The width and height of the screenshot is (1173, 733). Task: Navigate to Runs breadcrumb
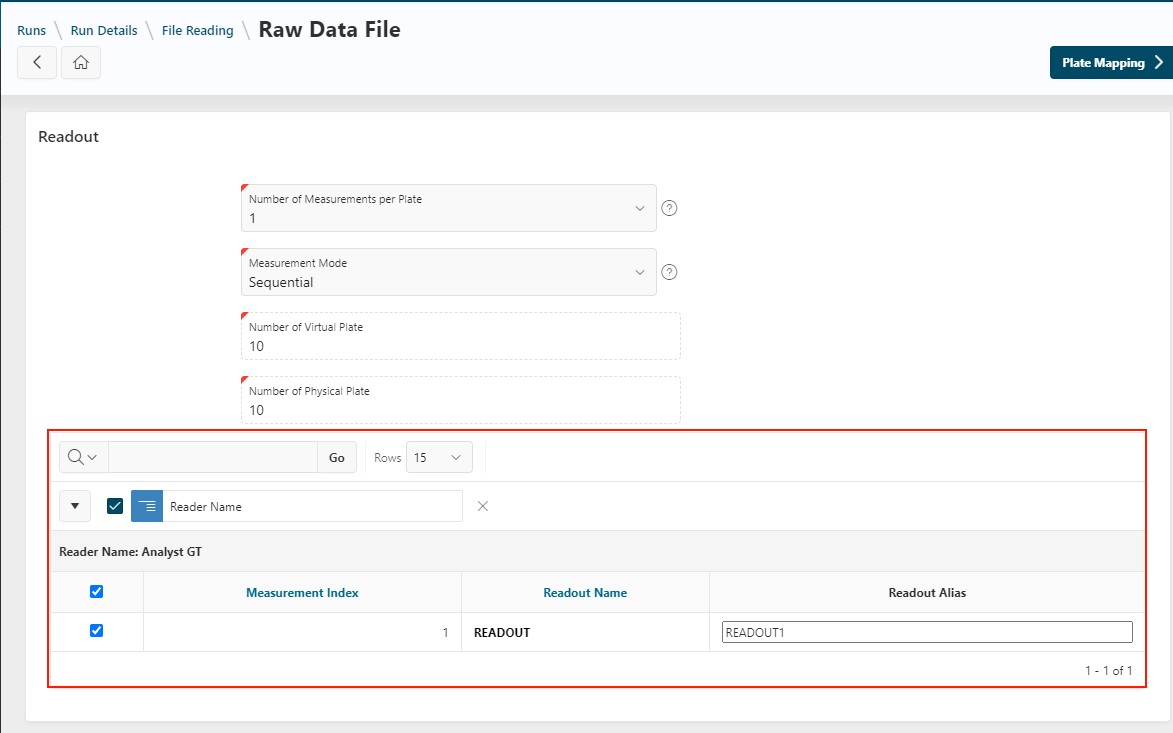click(31, 31)
